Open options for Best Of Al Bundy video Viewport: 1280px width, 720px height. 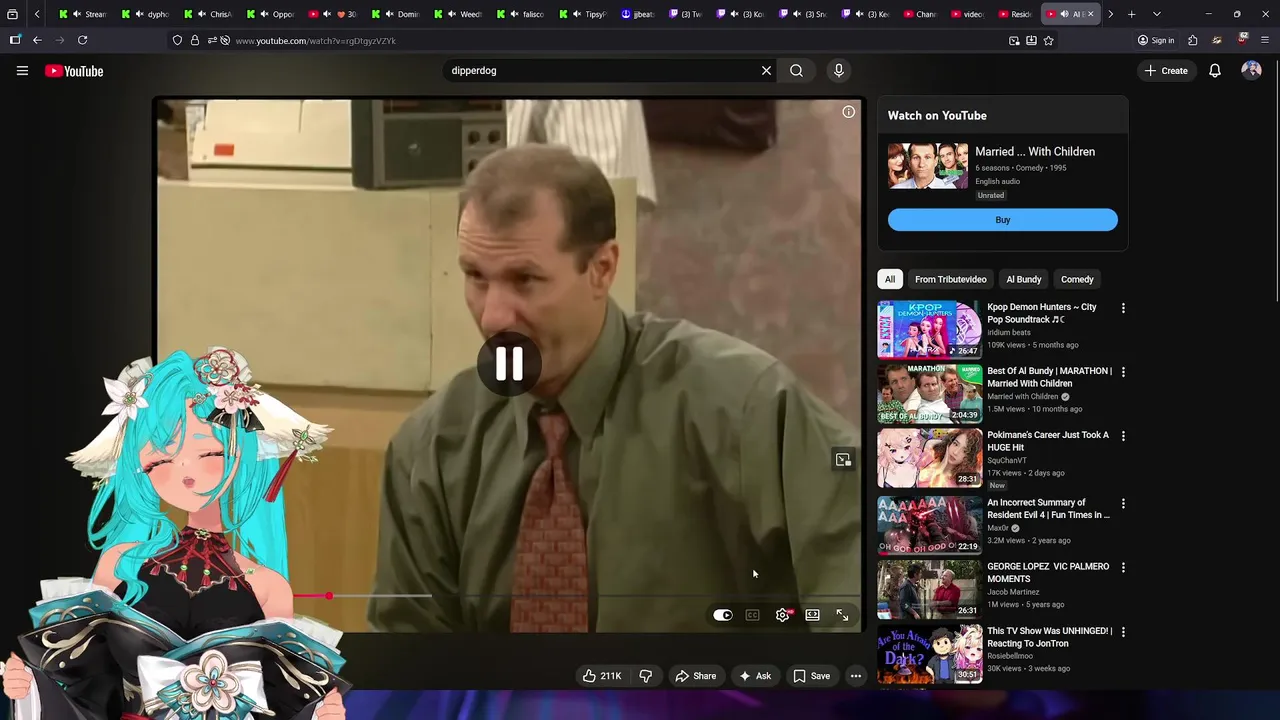[1123, 372]
